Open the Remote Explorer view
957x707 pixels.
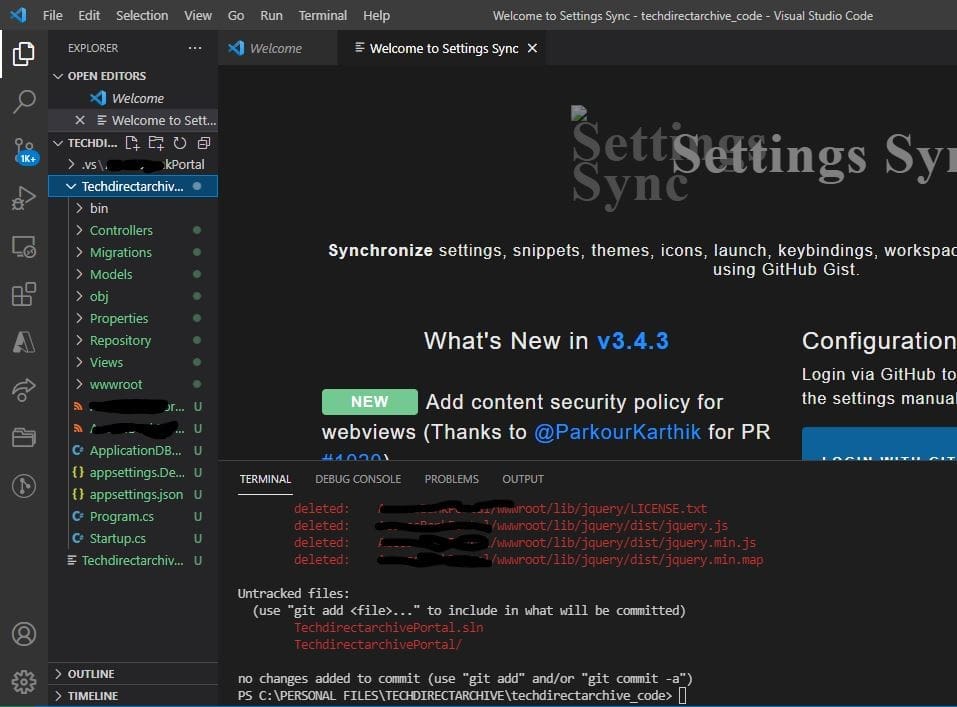pos(24,246)
